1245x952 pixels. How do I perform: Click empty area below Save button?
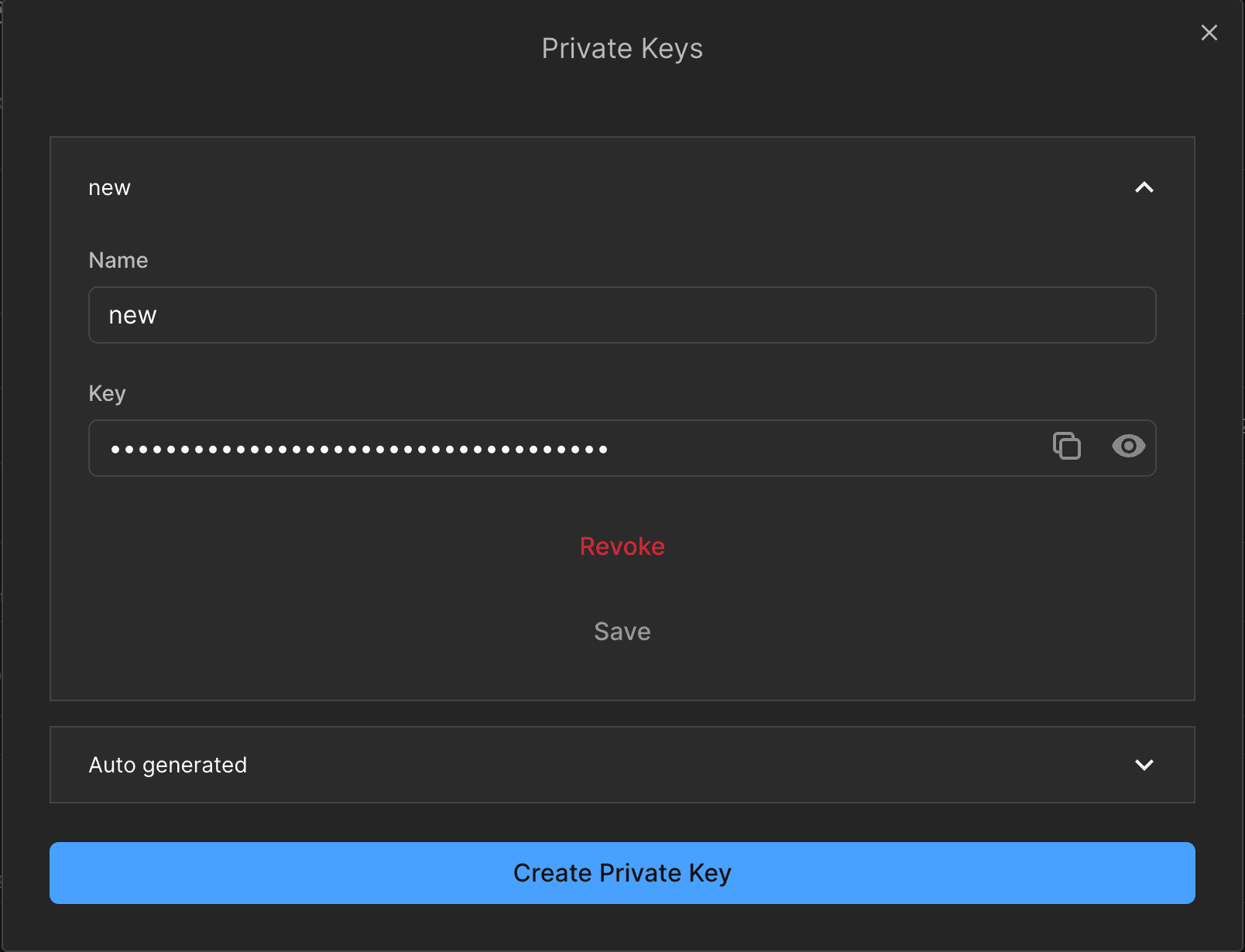pyautogui.click(x=622, y=673)
